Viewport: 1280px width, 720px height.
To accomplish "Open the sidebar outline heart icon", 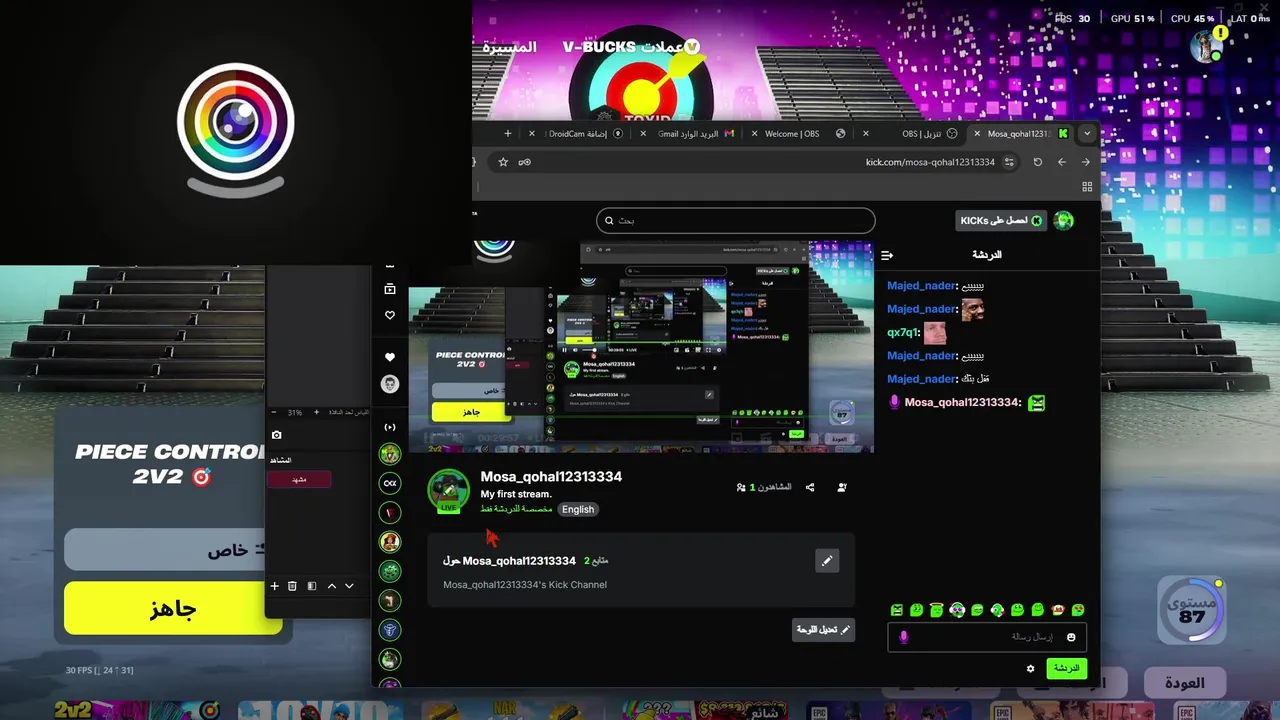I will pos(390,315).
